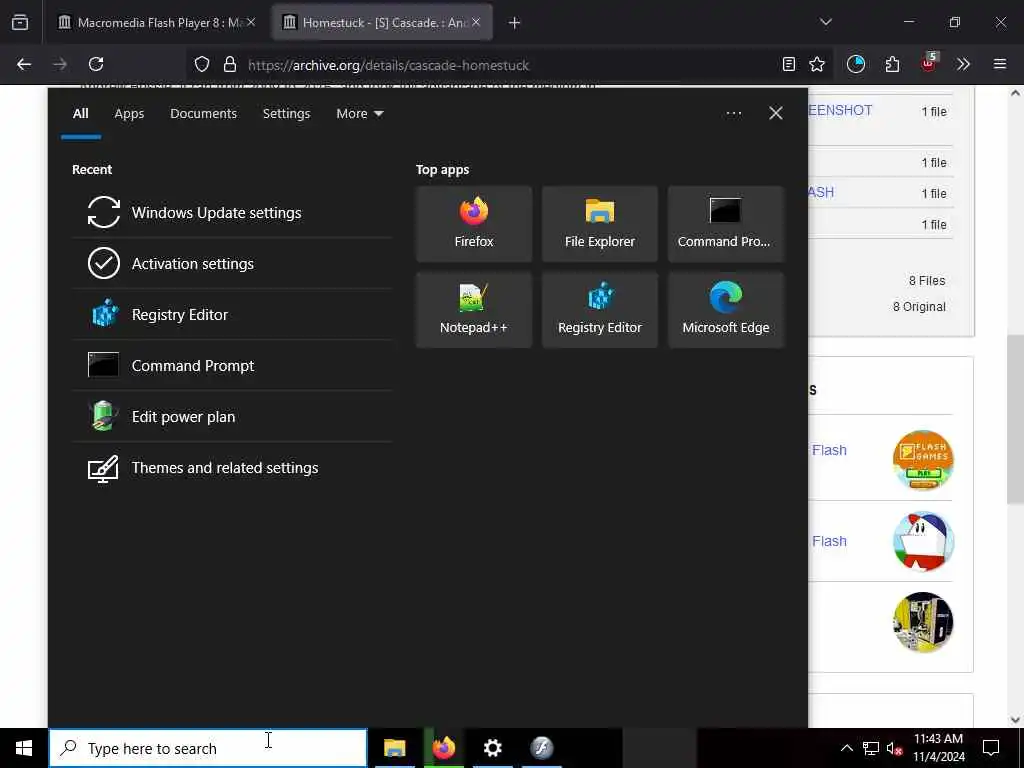Open a new Firefox tab
Screen dimensions: 1024x768
coord(514,23)
